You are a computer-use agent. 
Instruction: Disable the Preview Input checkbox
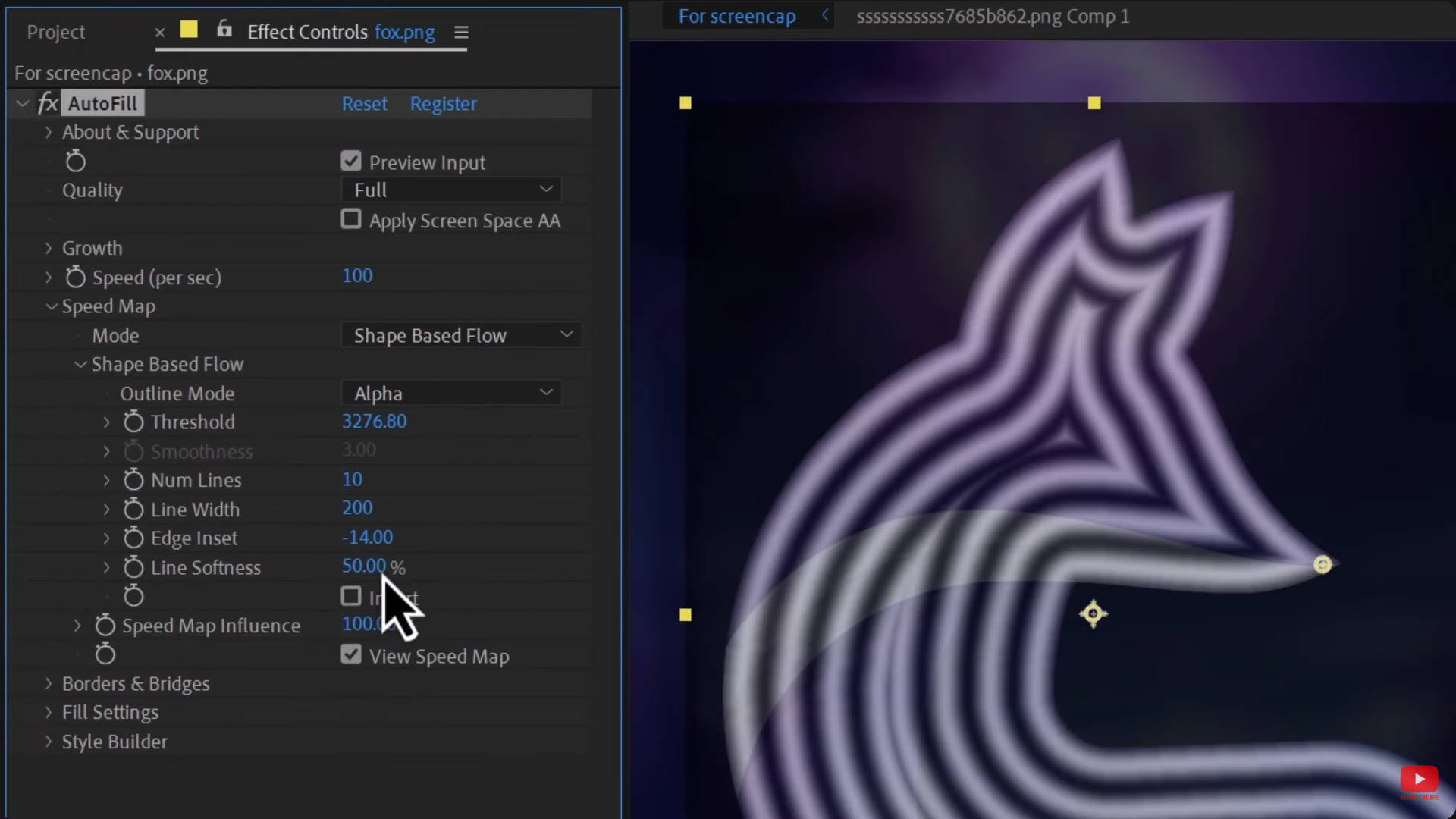pyautogui.click(x=350, y=160)
